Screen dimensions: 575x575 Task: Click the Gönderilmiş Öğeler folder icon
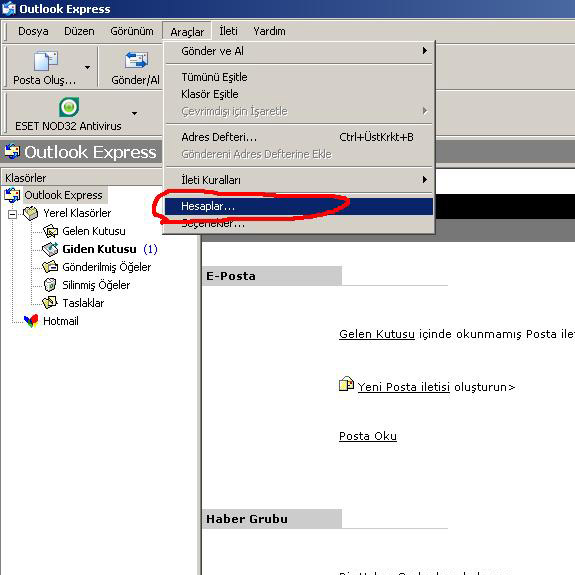coord(50,267)
